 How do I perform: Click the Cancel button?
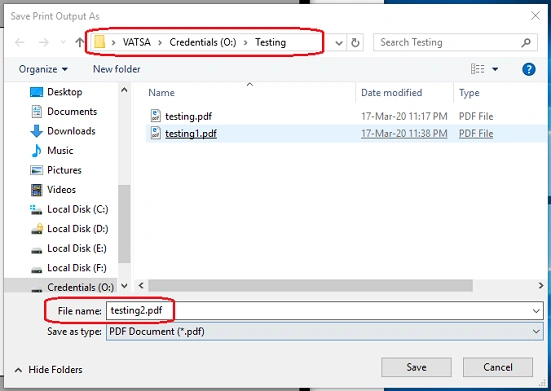(498, 367)
